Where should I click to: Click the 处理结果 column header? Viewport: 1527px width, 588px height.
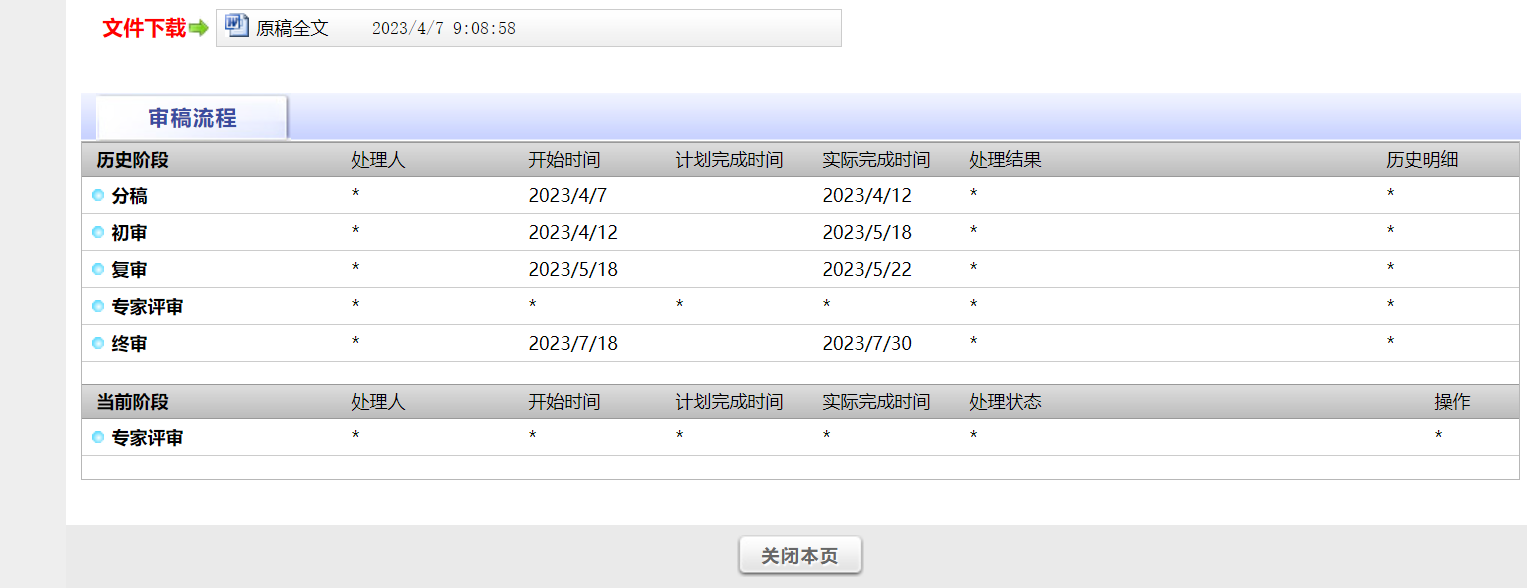click(1005, 160)
